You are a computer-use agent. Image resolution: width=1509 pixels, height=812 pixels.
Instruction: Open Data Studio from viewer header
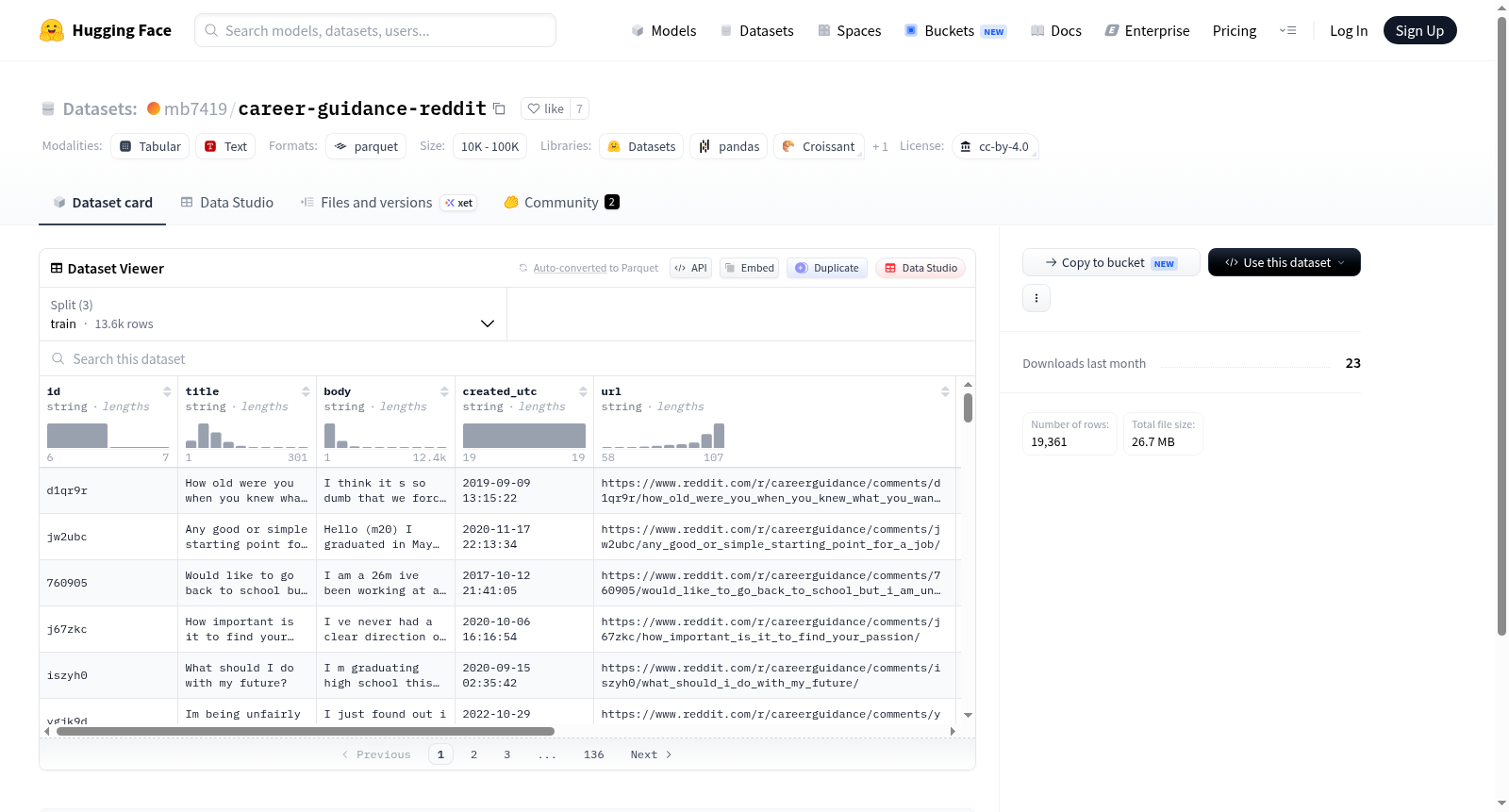point(920,268)
